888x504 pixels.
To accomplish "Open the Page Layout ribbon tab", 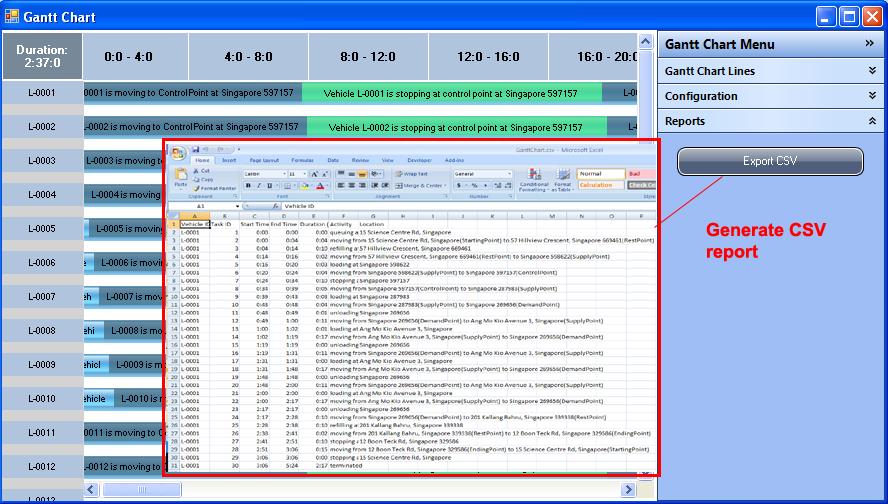I will (264, 160).
